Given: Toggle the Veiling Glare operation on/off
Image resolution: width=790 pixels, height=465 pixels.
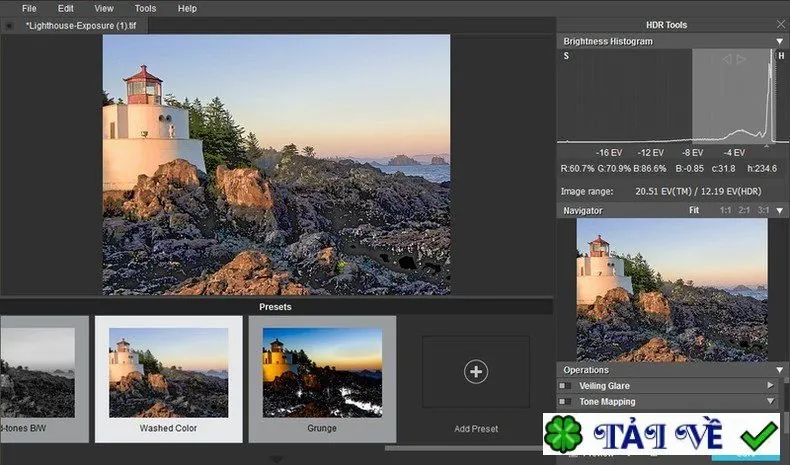Looking at the screenshot, I should point(565,386).
